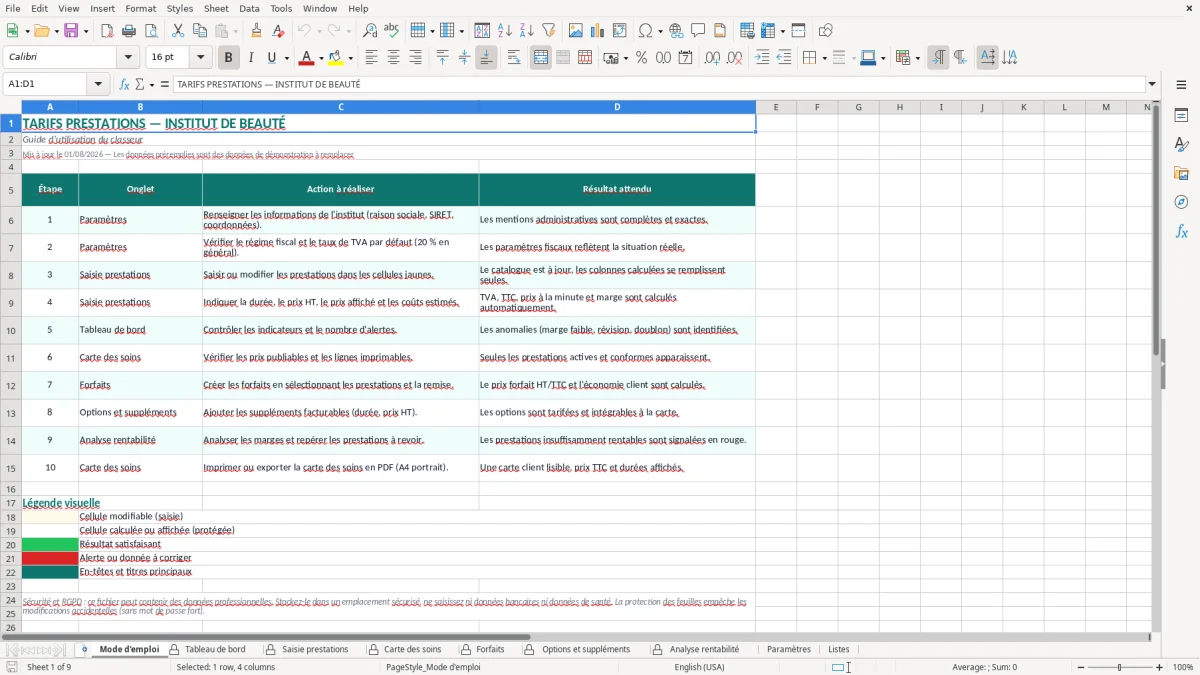Toggle Merge and Center Cells
This screenshot has width=1200, height=675.
click(x=541, y=58)
